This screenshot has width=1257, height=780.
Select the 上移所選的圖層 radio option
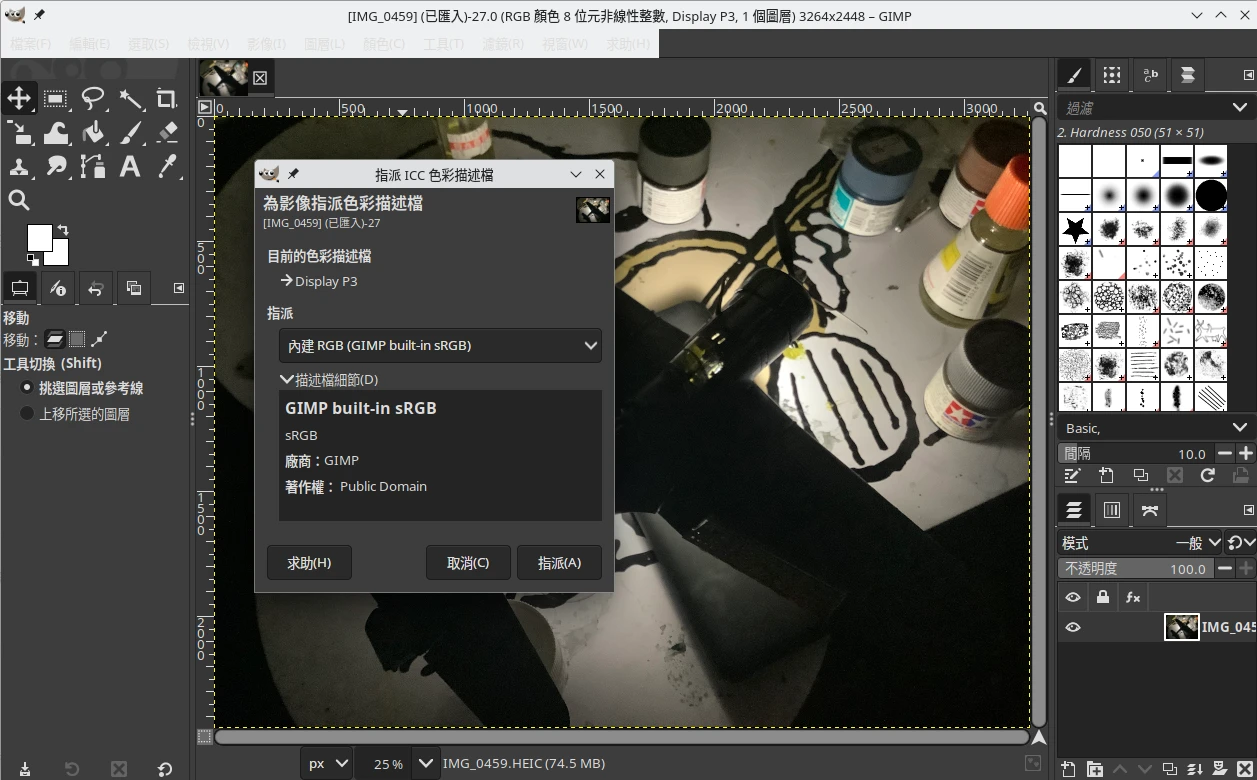[27, 413]
